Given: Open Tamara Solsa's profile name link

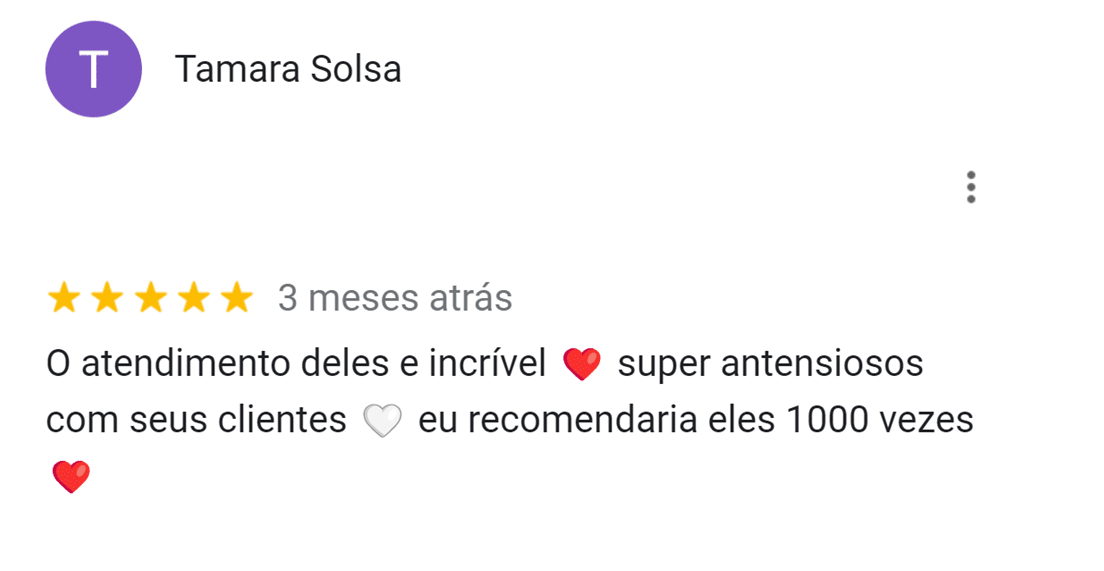Looking at the screenshot, I should (288, 70).
